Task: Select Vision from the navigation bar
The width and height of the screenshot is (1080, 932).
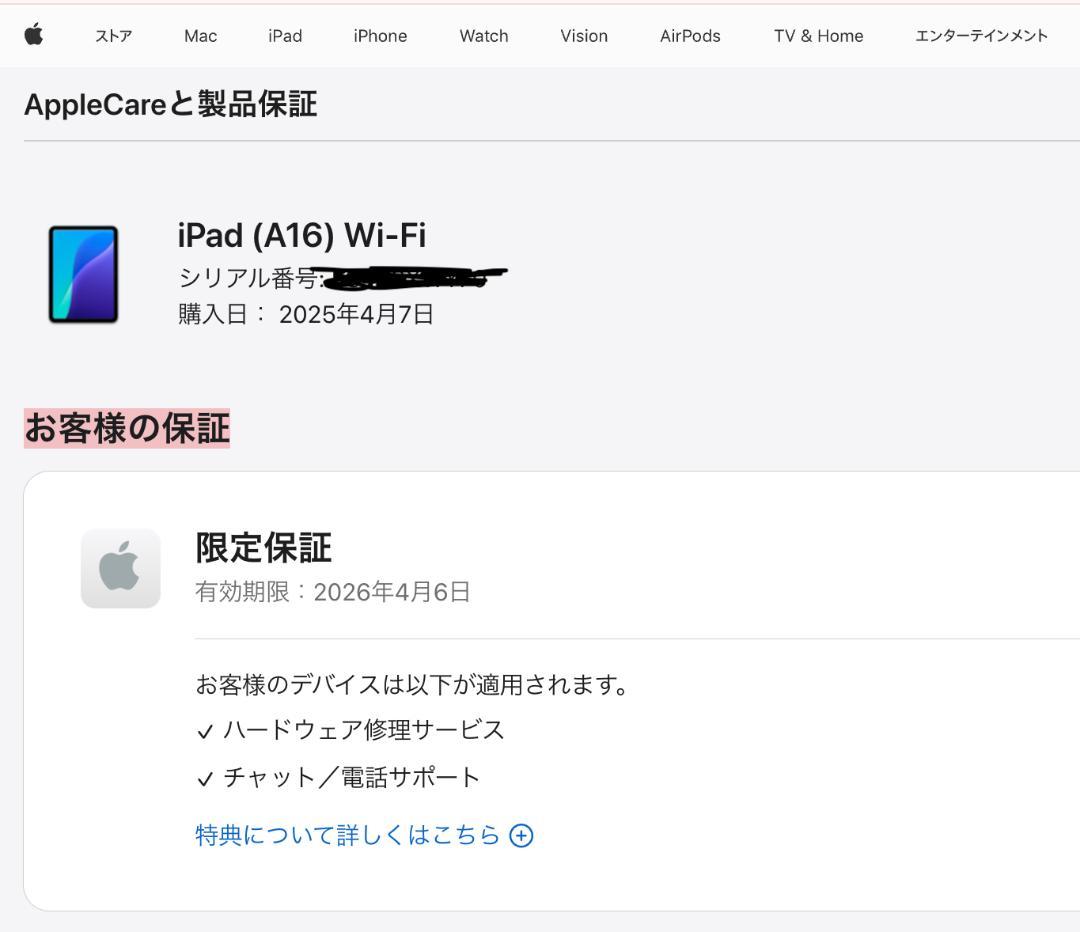Action: click(x=583, y=36)
